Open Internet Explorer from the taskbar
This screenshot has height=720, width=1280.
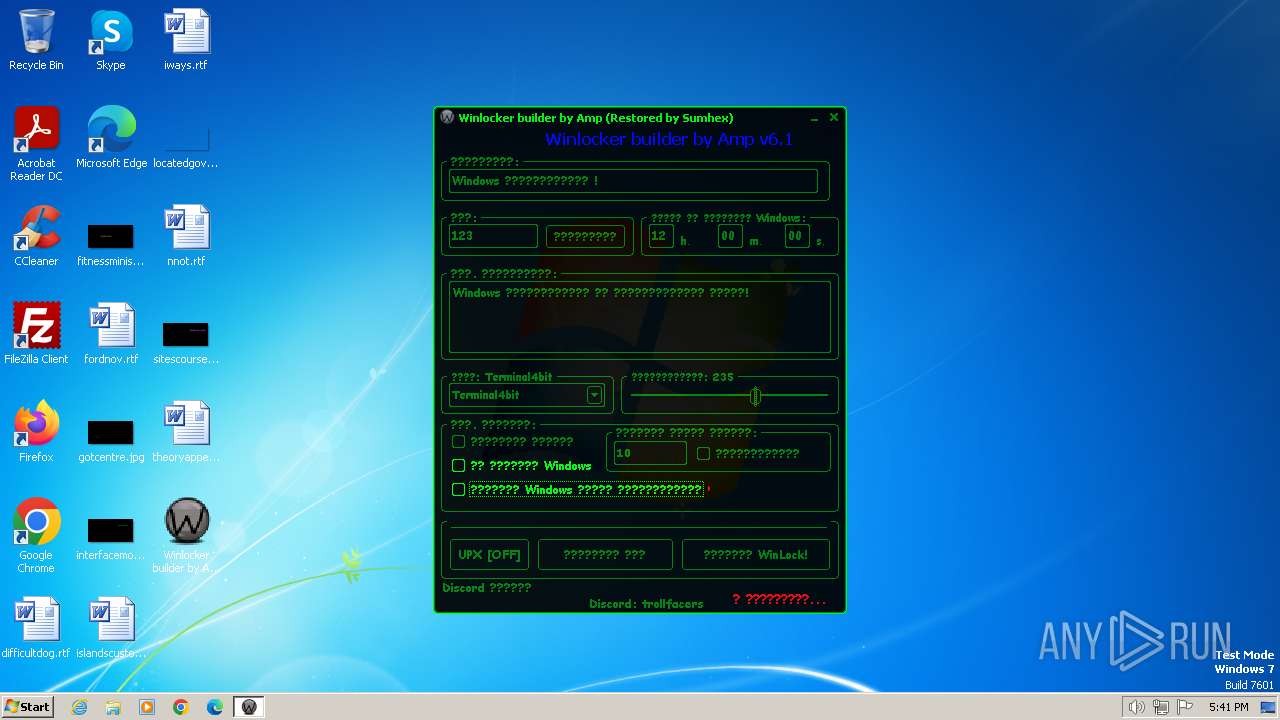tap(79, 707)
